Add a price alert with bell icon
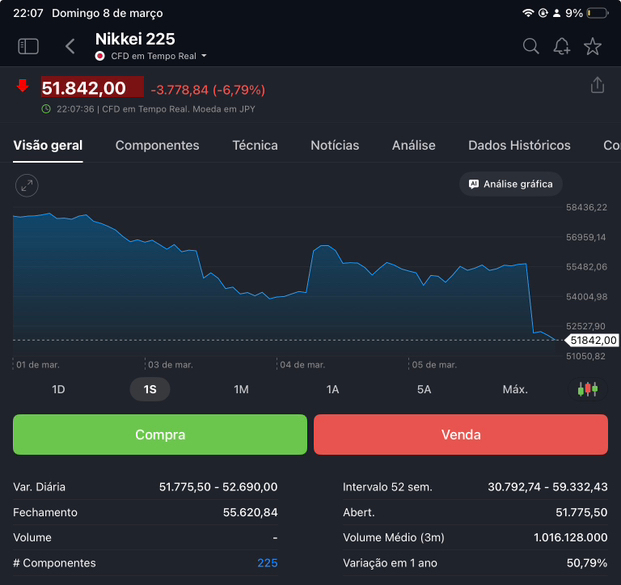The image size is (621, 585). pyautogui.click(x=562, y=46)
